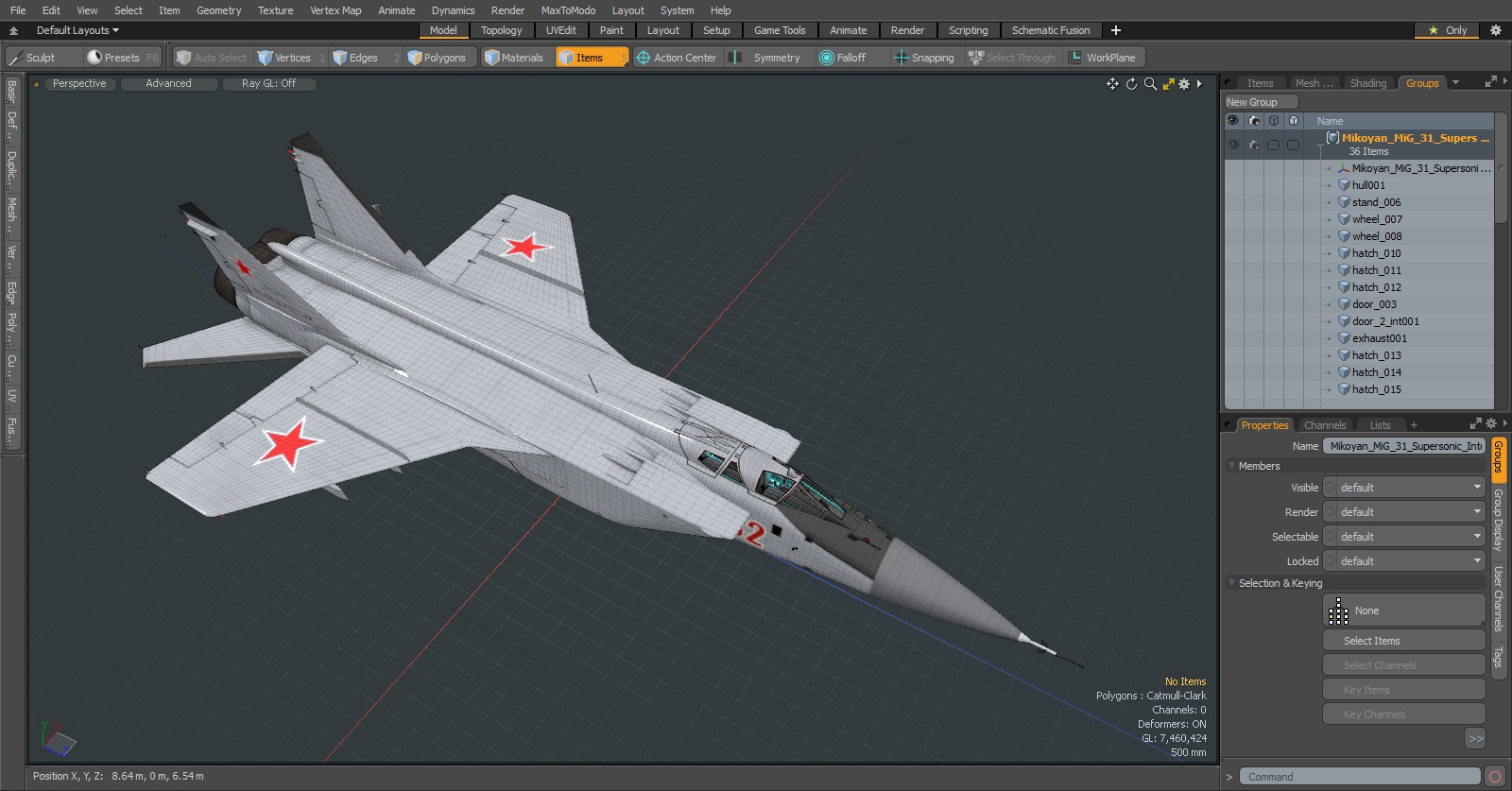Toggle the Only star button
1512x791 pixels.
(x=1447, y=30)
